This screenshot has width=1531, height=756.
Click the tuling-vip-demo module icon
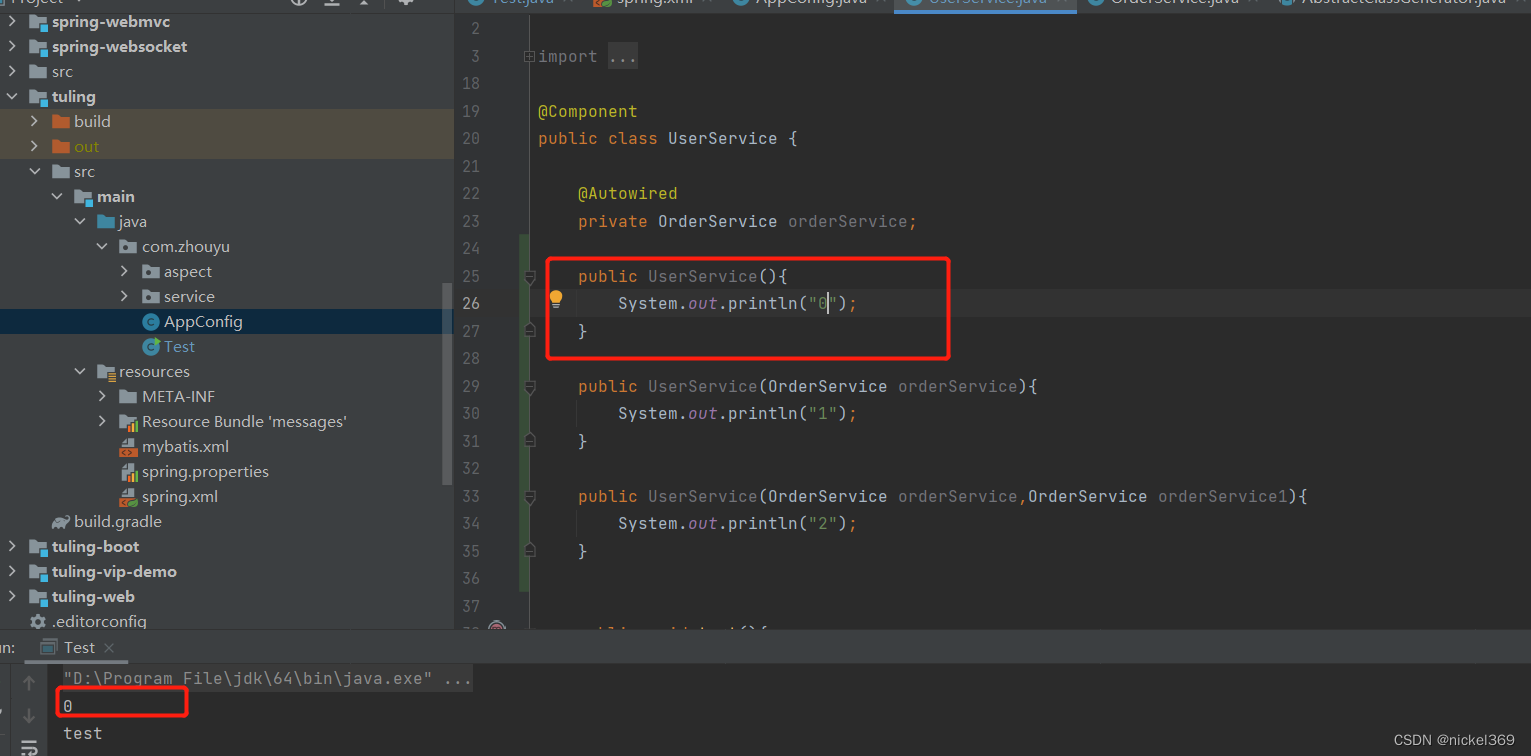click(x=38, y=572)
